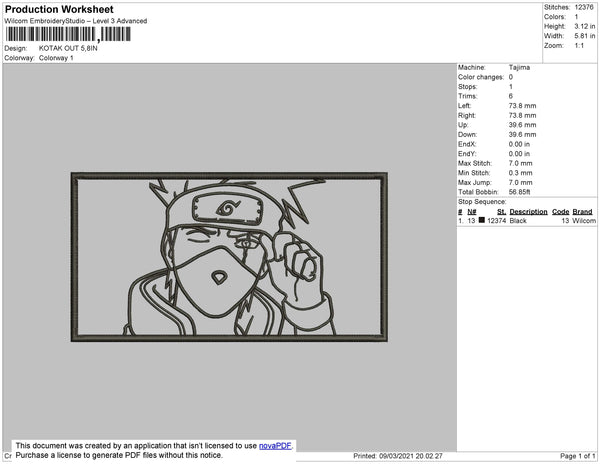The image size is (600, 464).
Task: Select the Wilcom brand cell
Action: [x=584, y=221]
